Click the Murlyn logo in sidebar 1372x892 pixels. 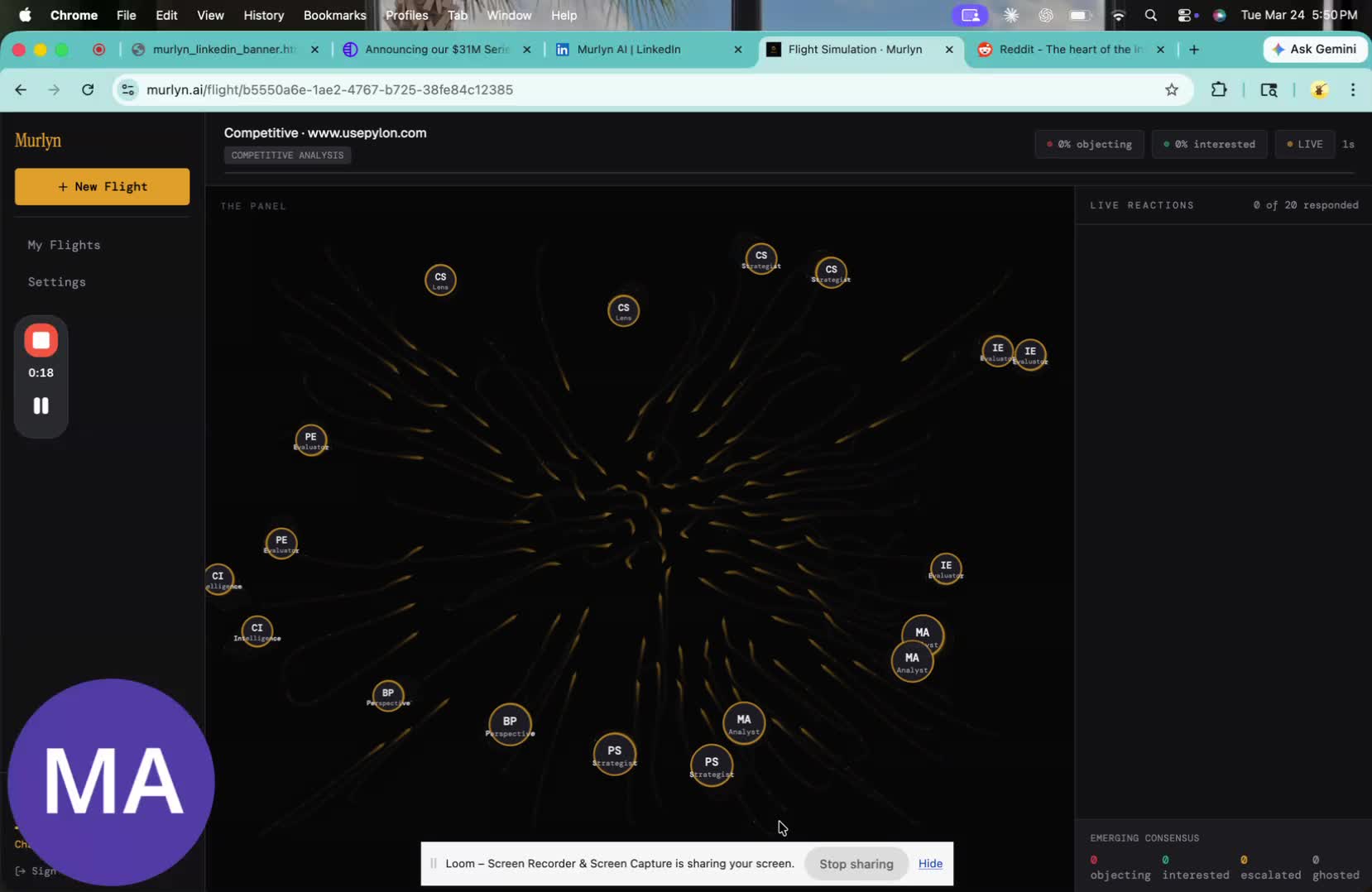[x=38, y=141]
